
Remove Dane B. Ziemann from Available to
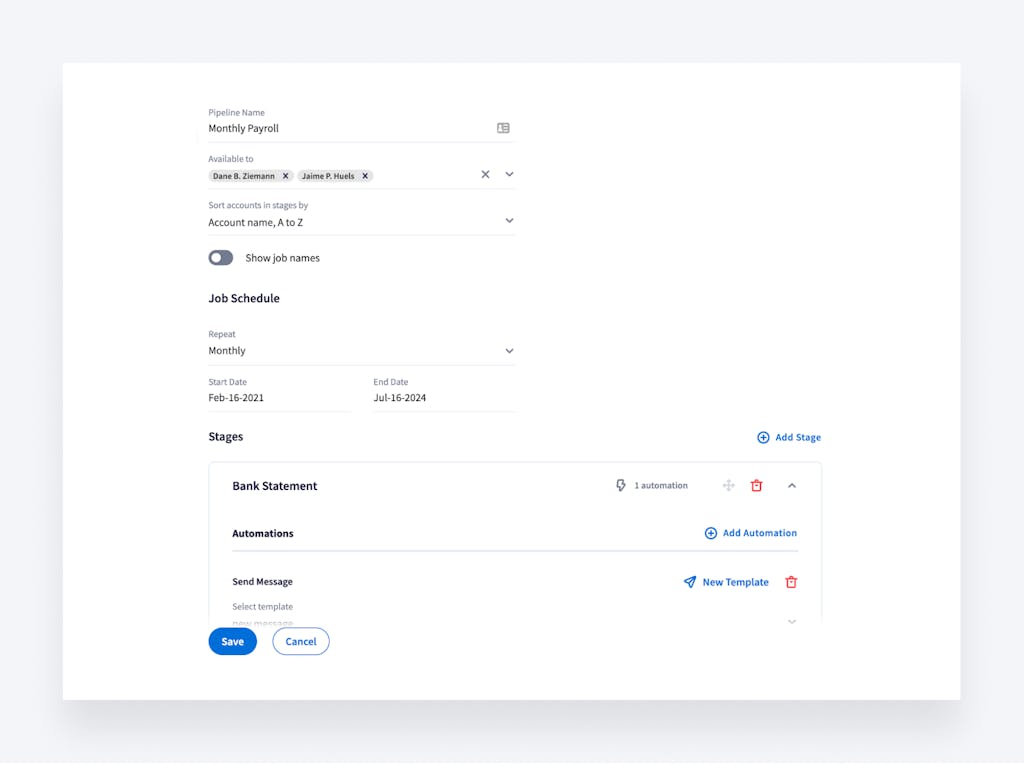coord(285,175)
